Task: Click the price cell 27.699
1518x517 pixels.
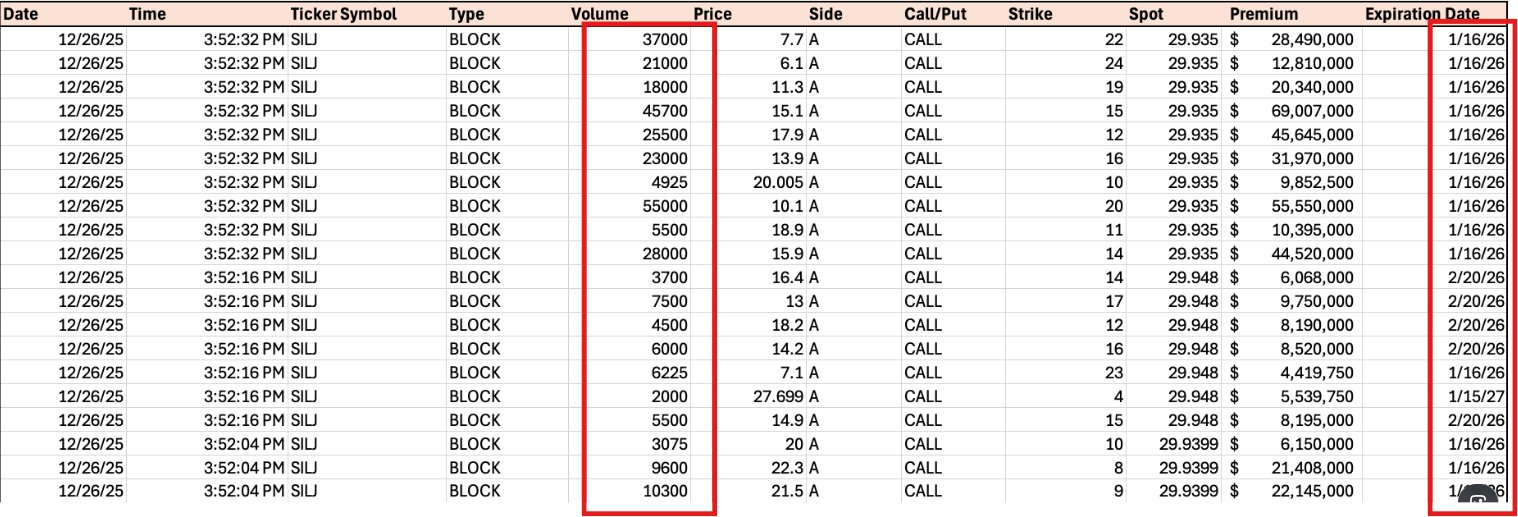Action: coord(779,396)
